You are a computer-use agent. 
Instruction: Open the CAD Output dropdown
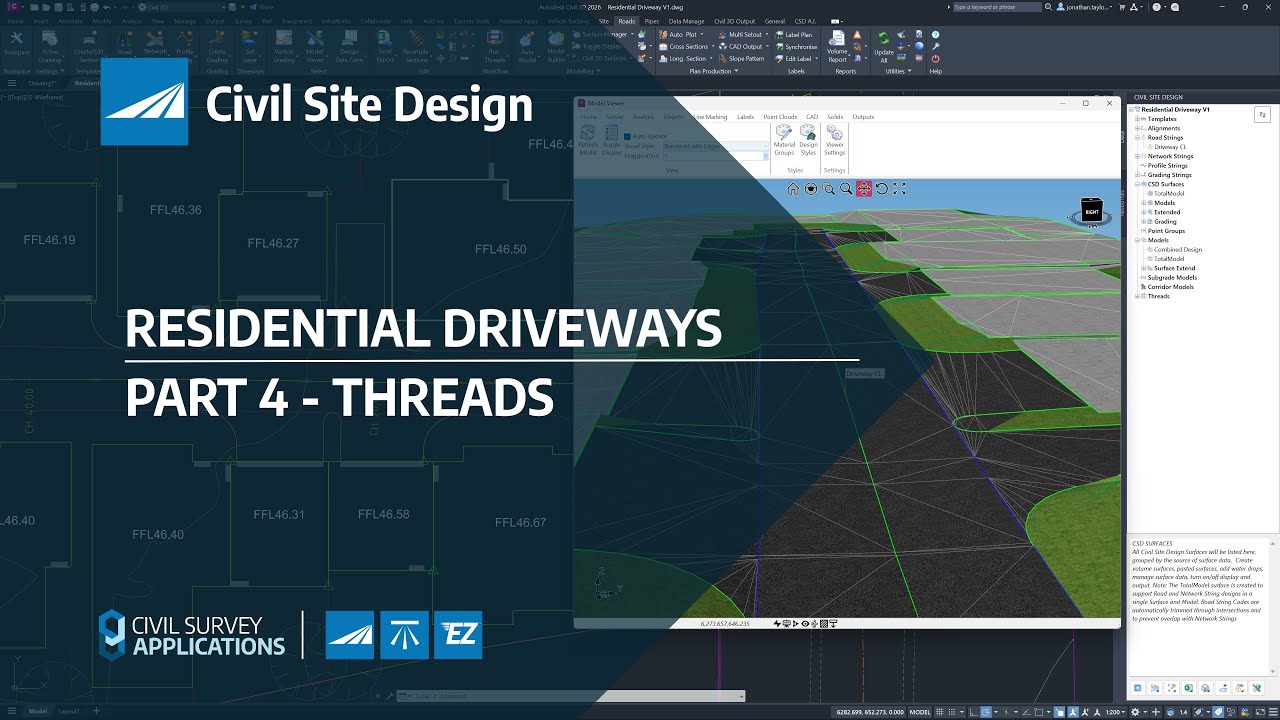point(767,47)
